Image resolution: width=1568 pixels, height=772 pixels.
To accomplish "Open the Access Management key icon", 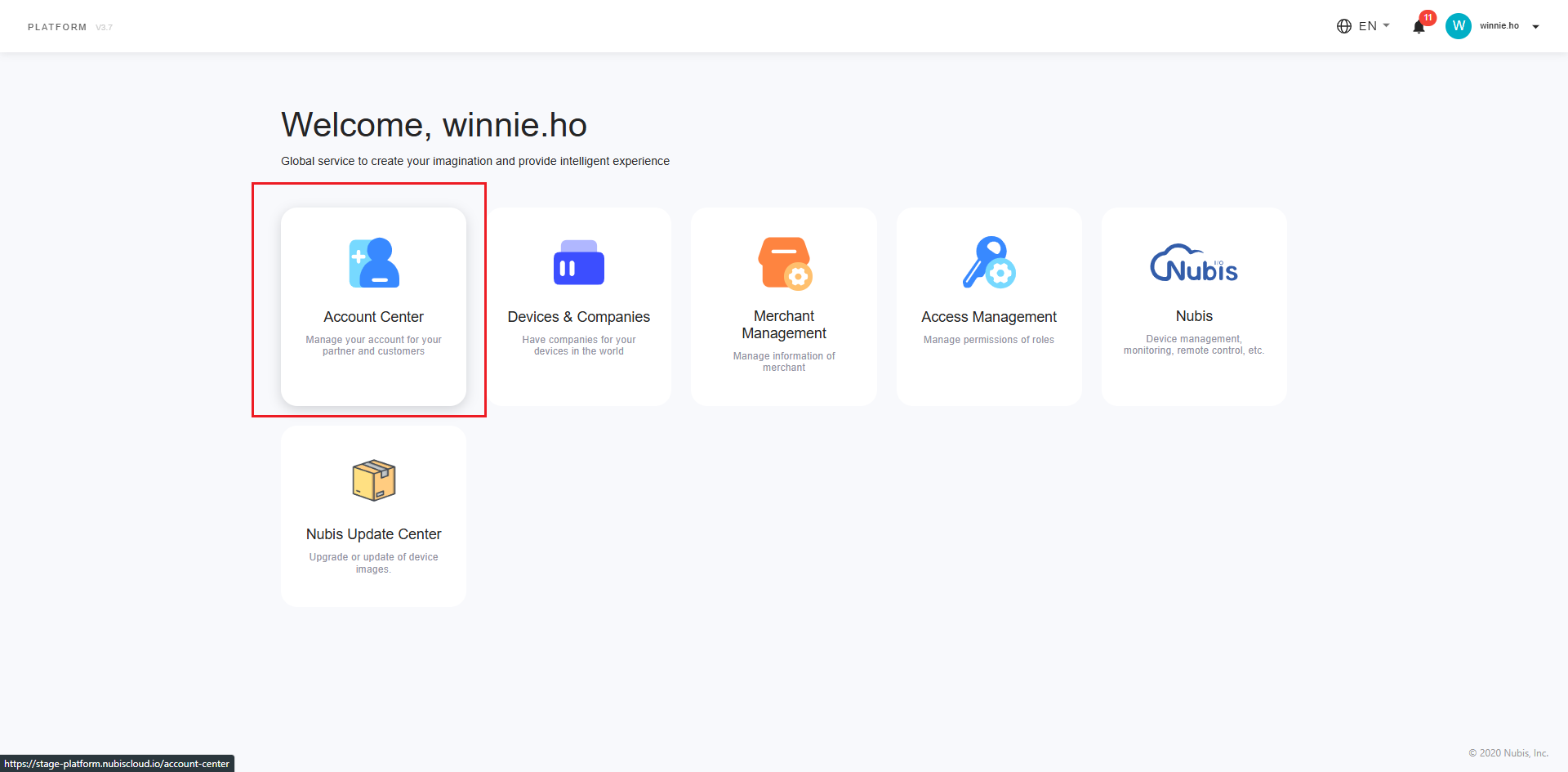I will click(989, 262).
